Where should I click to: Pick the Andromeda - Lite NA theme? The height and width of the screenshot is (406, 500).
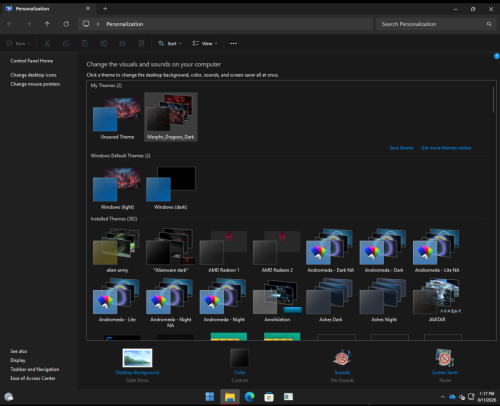click(437, 251)
